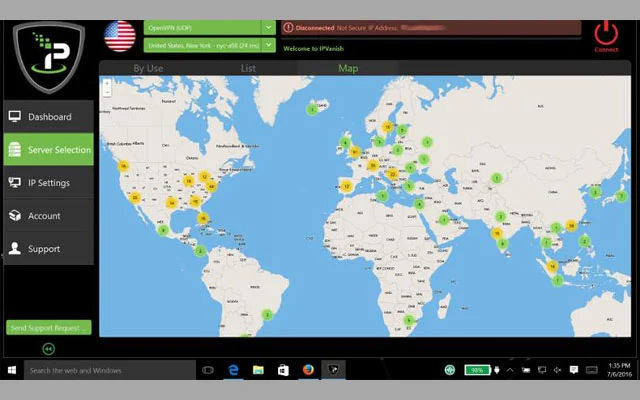Select the yellow server cluster near Hong Kong

571,225
